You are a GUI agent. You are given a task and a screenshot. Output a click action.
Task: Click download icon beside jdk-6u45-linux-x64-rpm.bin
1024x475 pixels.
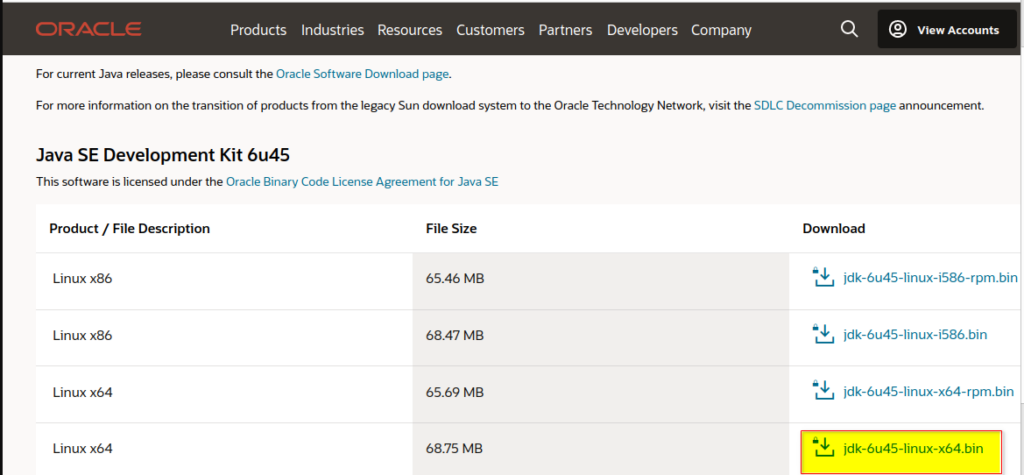[823, 391]
